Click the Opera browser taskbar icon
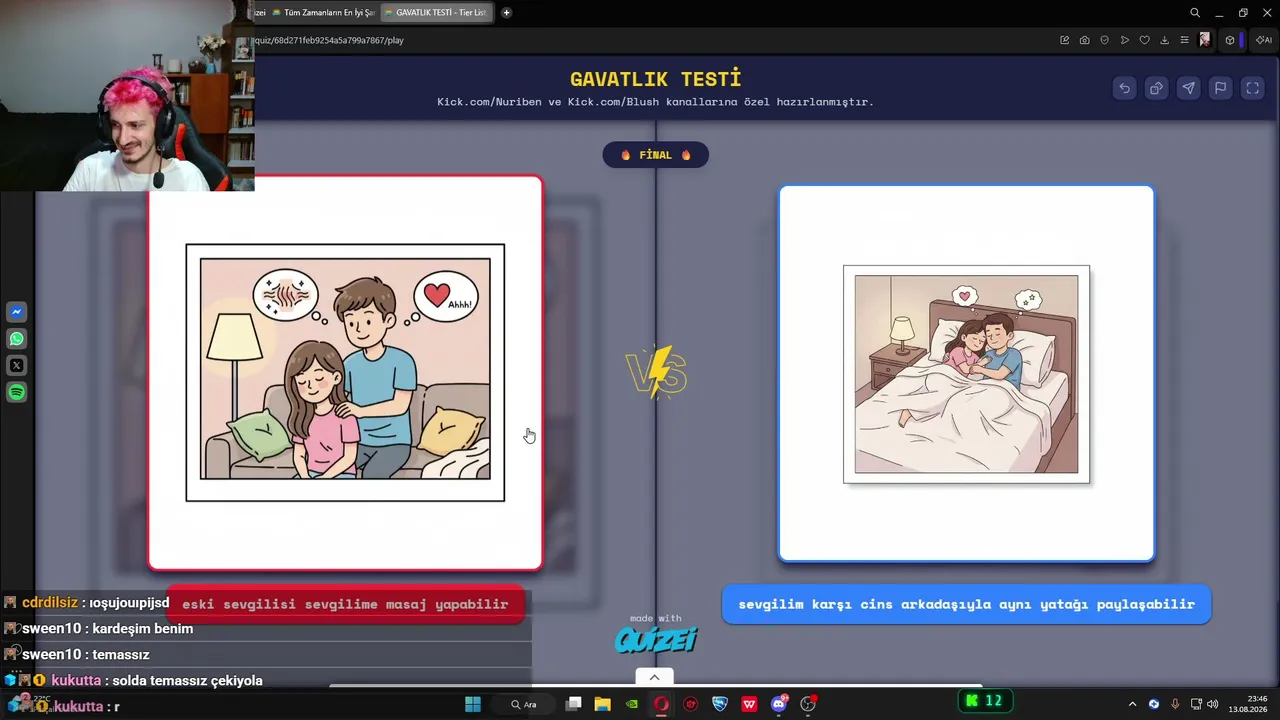 [661, 704]
